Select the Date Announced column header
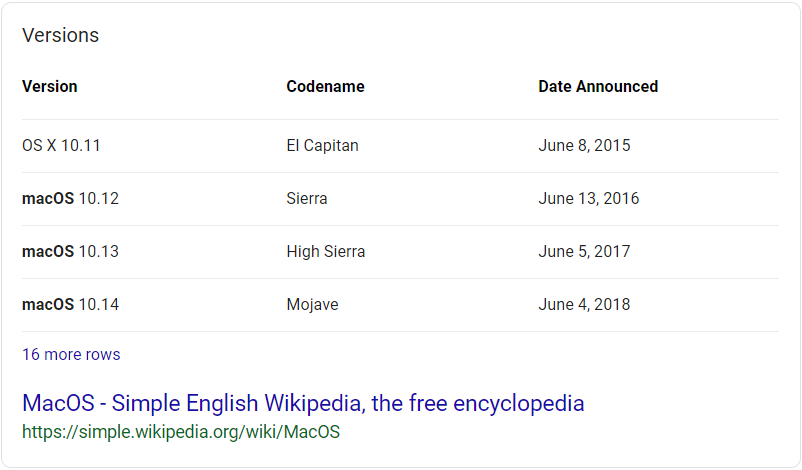 click(598, 86)
